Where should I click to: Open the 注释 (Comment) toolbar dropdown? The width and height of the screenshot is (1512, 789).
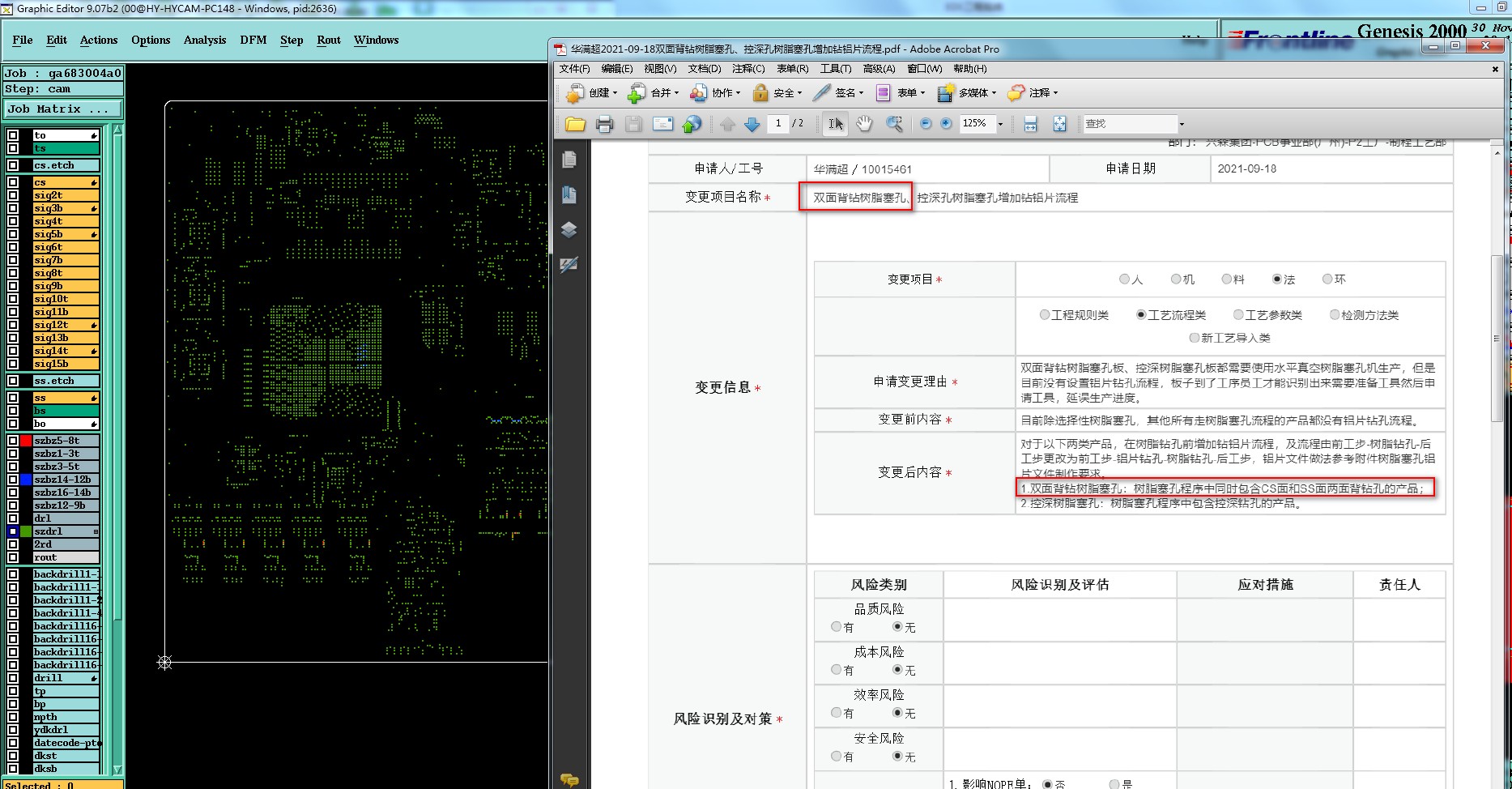click(1055, 93)
